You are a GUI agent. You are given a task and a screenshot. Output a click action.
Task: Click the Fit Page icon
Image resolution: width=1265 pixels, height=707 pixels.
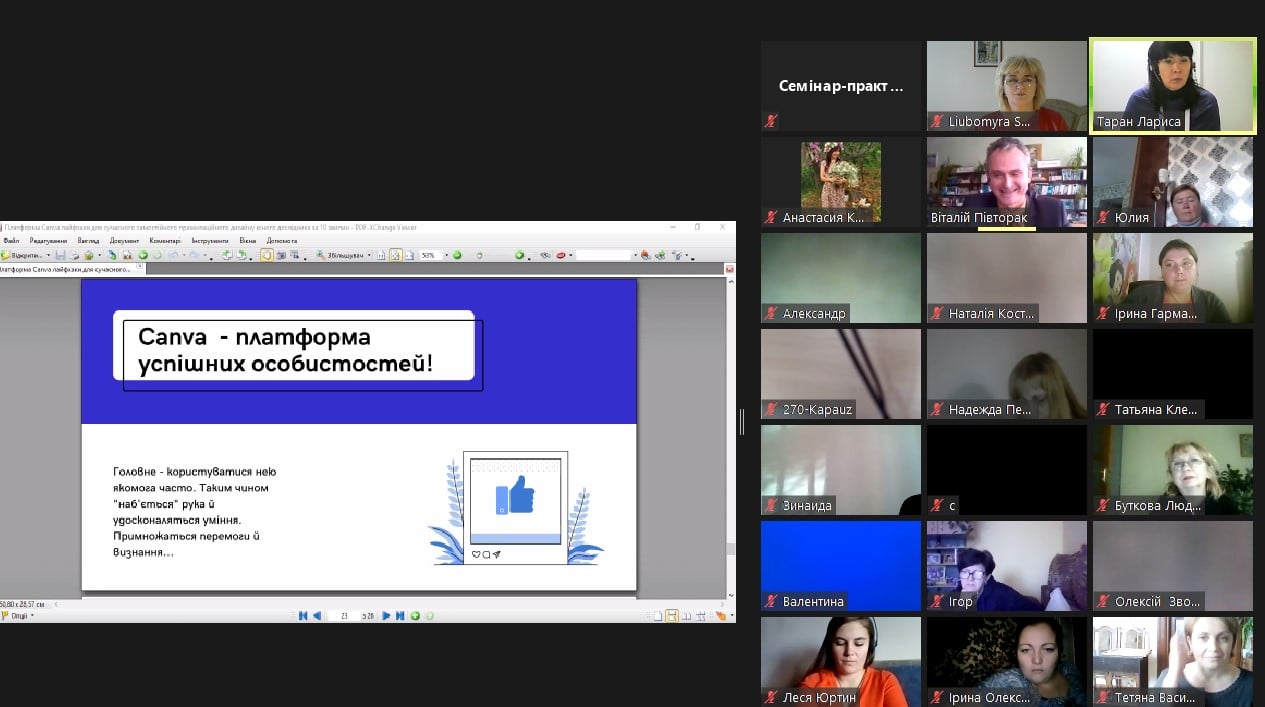[396, 255]
